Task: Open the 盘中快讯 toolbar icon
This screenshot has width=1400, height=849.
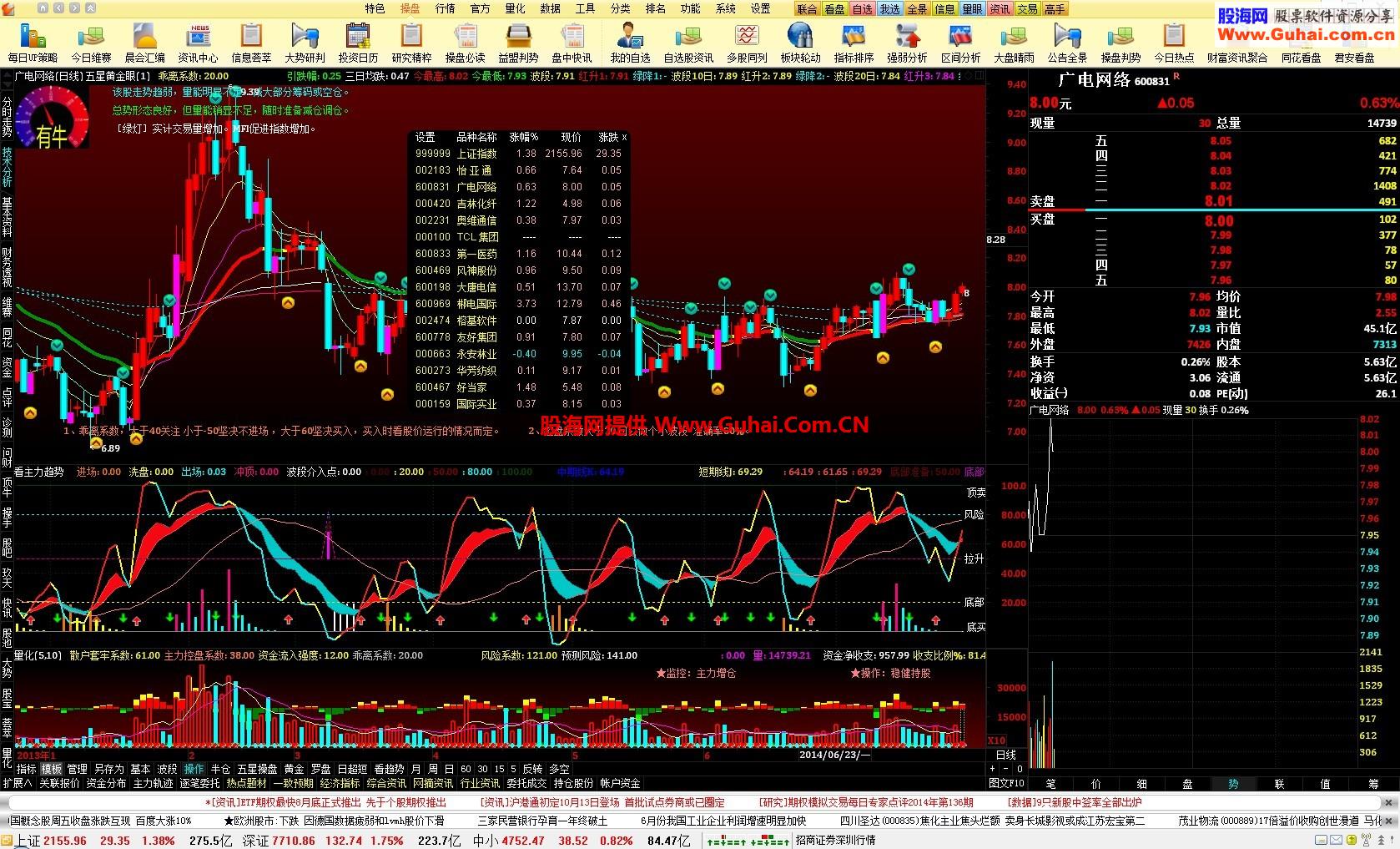Action: pos(572,43)
